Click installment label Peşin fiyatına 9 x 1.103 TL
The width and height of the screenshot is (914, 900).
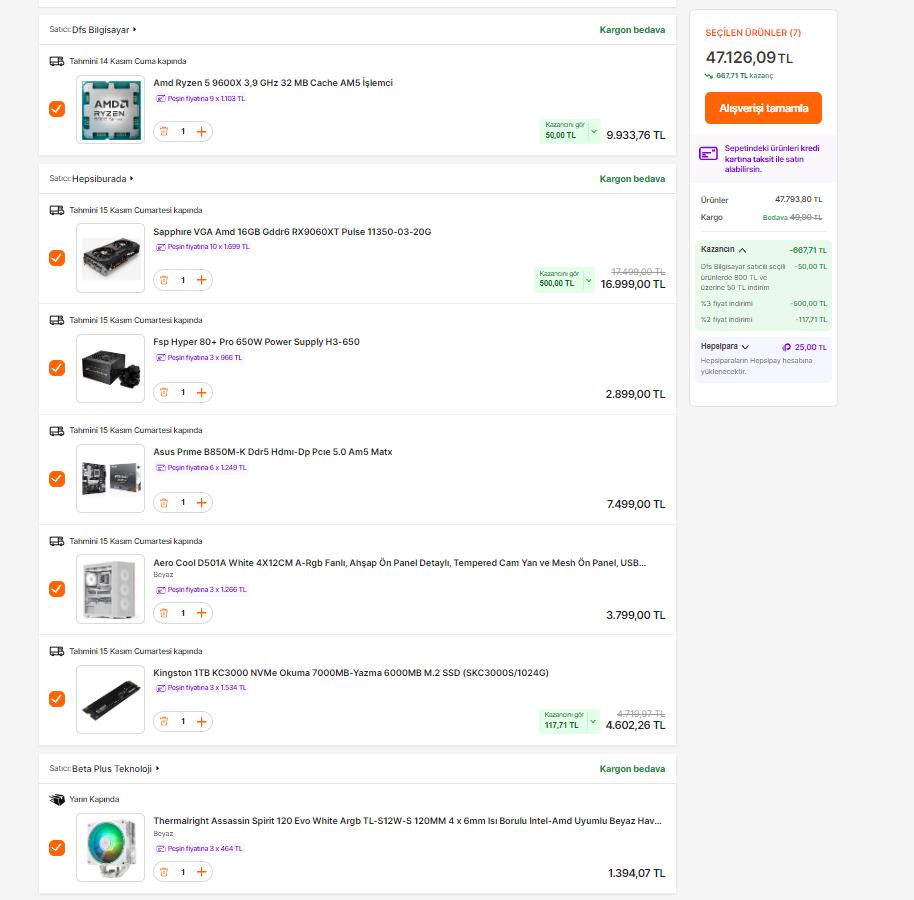click(201, 99)
